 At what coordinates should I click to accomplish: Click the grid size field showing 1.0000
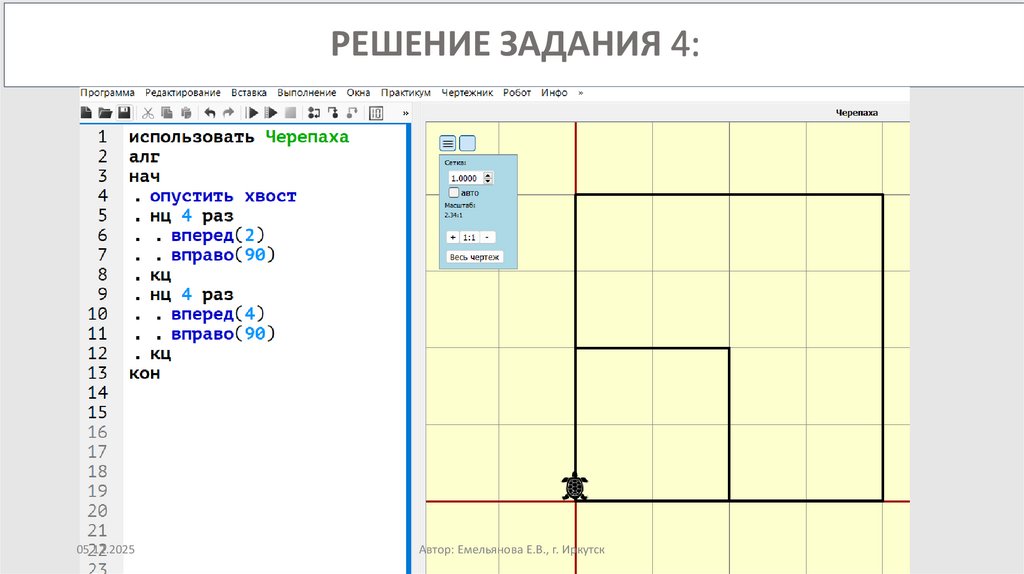tap(465, 178)
